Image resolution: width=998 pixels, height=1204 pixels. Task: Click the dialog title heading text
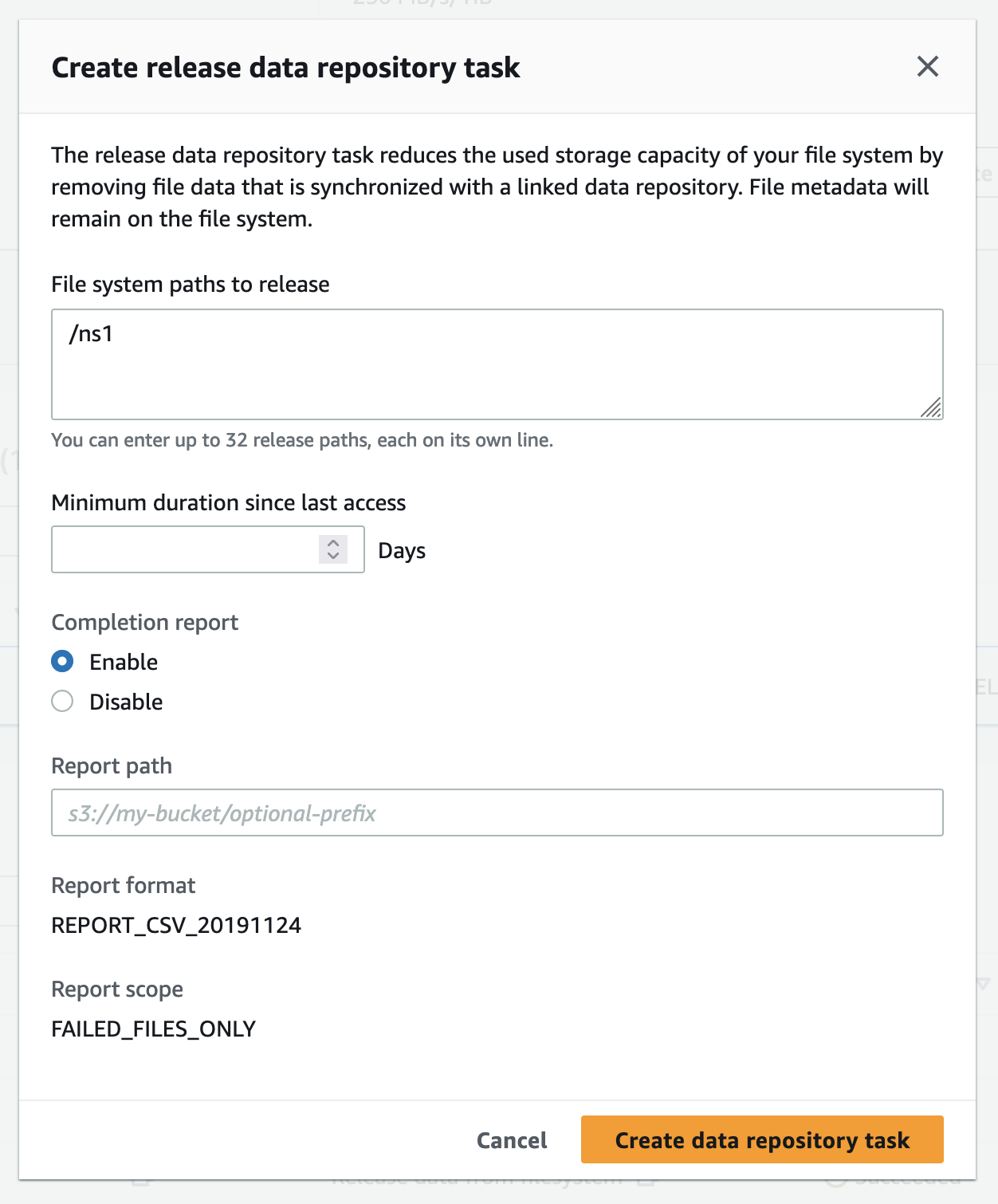point(285,68)
